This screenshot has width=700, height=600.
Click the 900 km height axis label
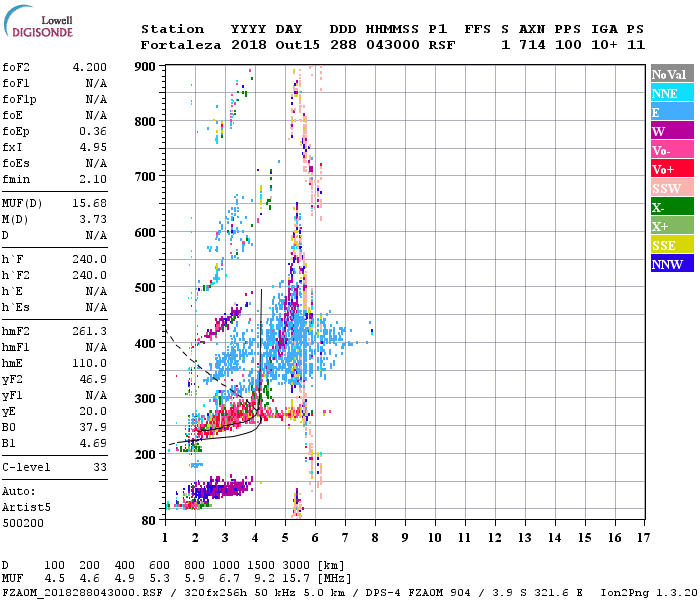tap(145, 67)
